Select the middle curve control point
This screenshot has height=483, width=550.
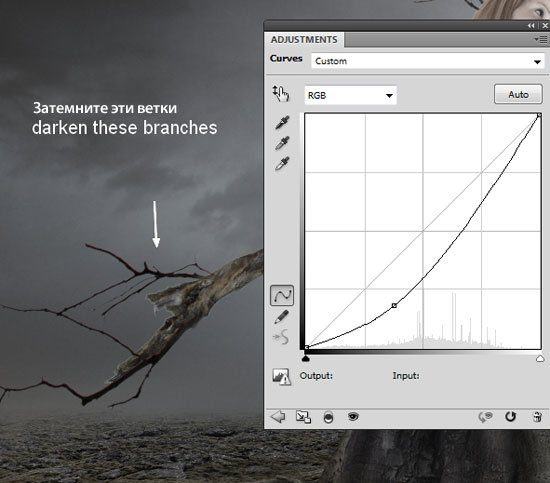tap(394, 306)
